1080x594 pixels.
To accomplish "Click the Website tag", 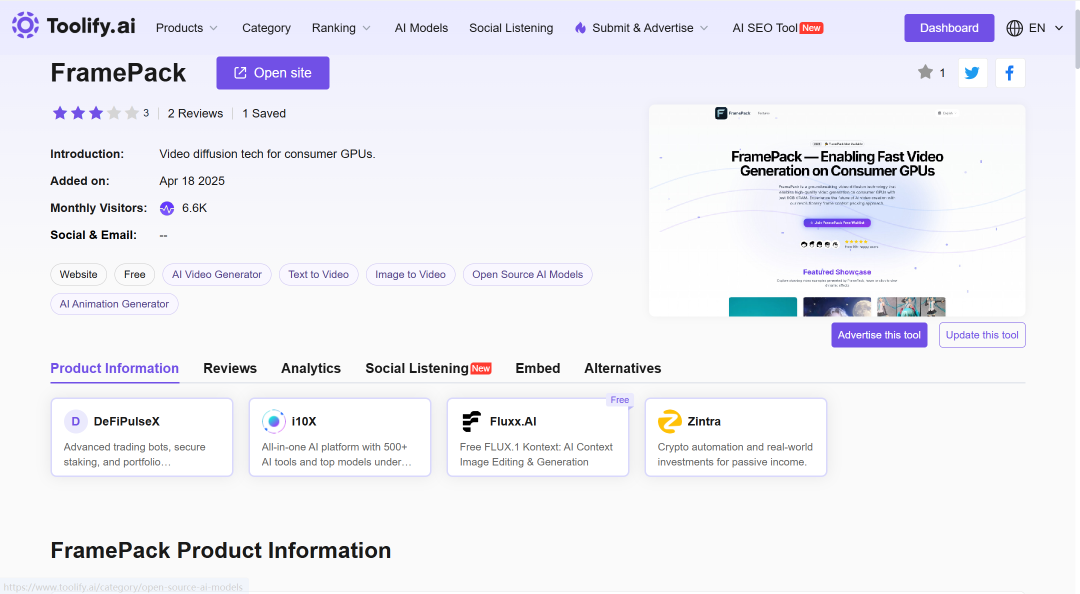I will click(79, 274).
